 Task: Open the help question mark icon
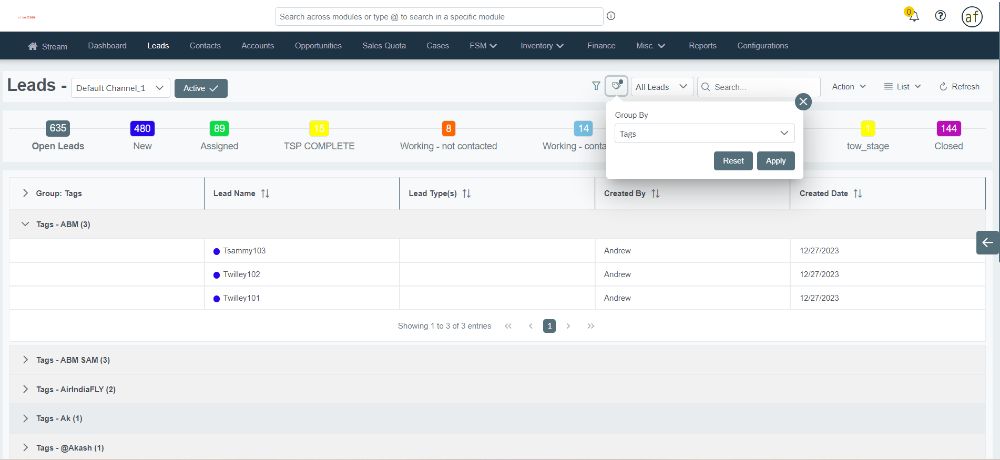pyautogui.click(x=940, y=16)
